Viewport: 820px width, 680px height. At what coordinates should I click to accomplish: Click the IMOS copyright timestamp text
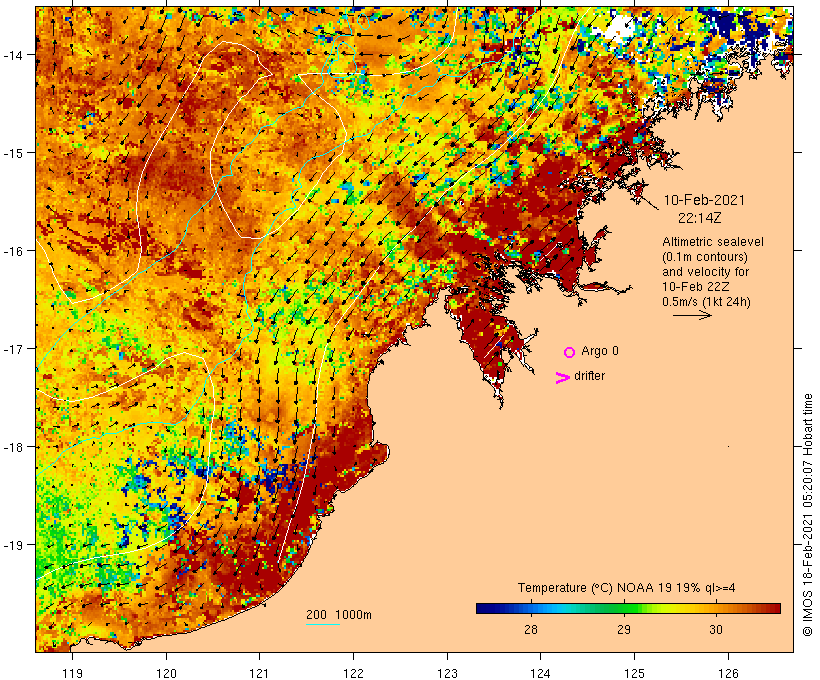tap(807, 515)
